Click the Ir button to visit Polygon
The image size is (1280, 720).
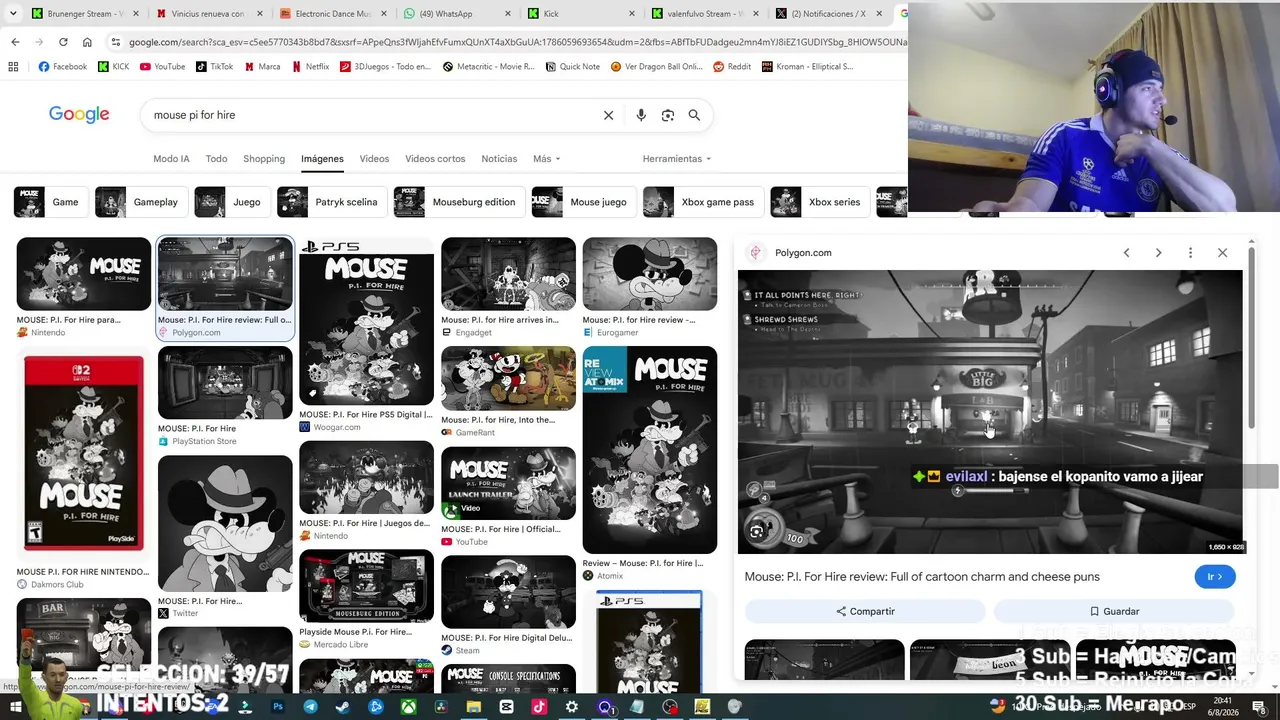point(1215,577)
